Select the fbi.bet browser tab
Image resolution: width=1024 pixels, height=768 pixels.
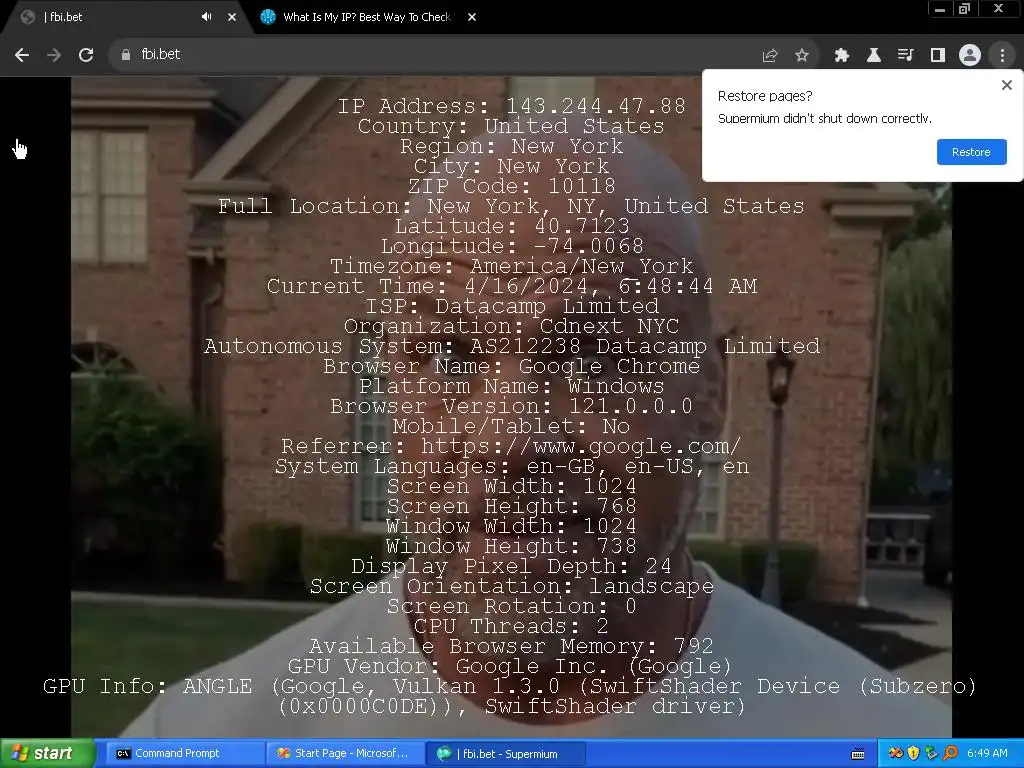tap(124, 17)
